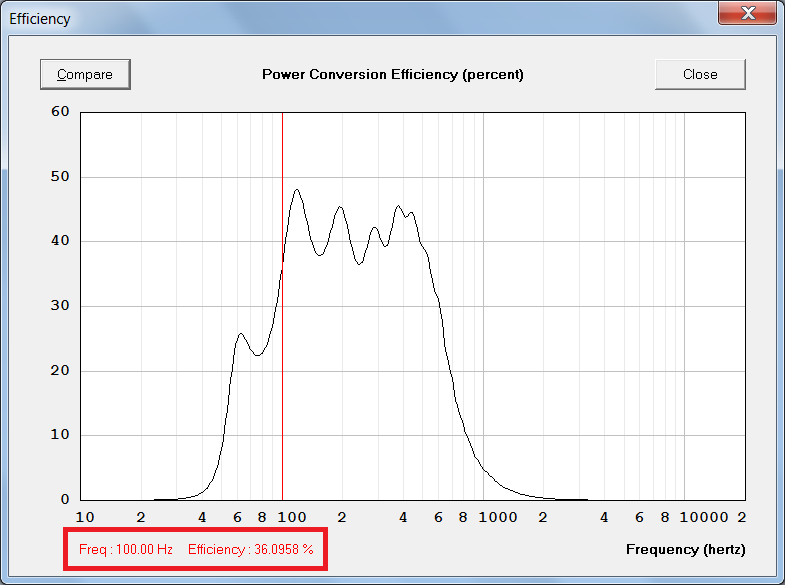Click the Efficiency : 36.0958 % readout
Screen dimensions: 785x585
(250, 549)
